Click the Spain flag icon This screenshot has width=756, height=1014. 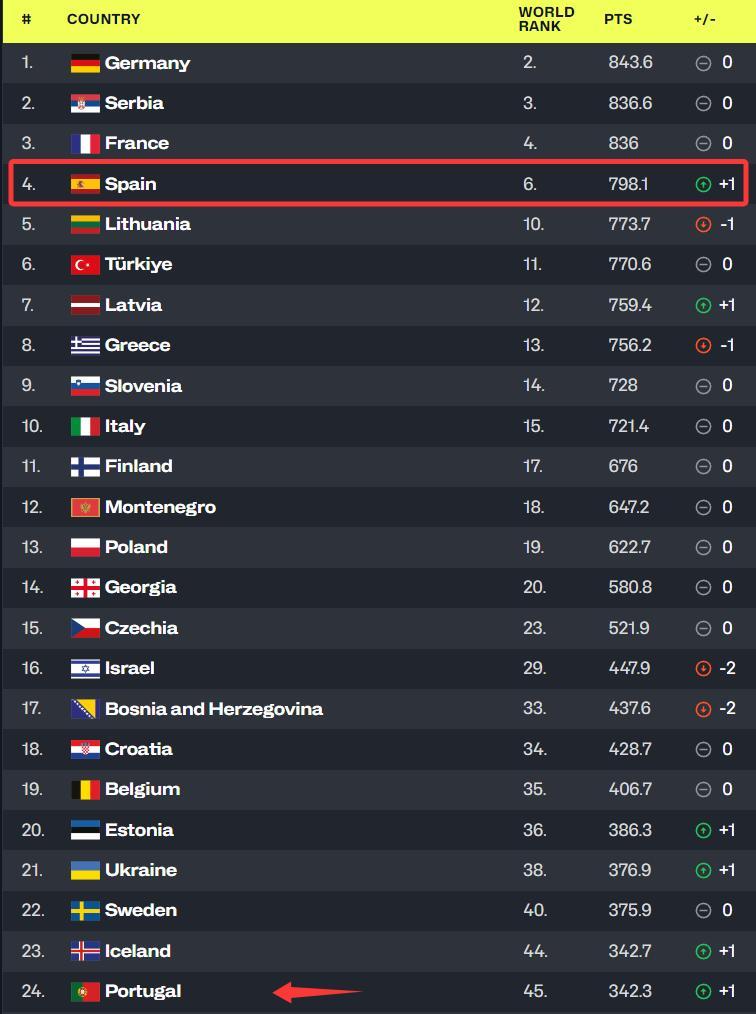coord(85,184)
